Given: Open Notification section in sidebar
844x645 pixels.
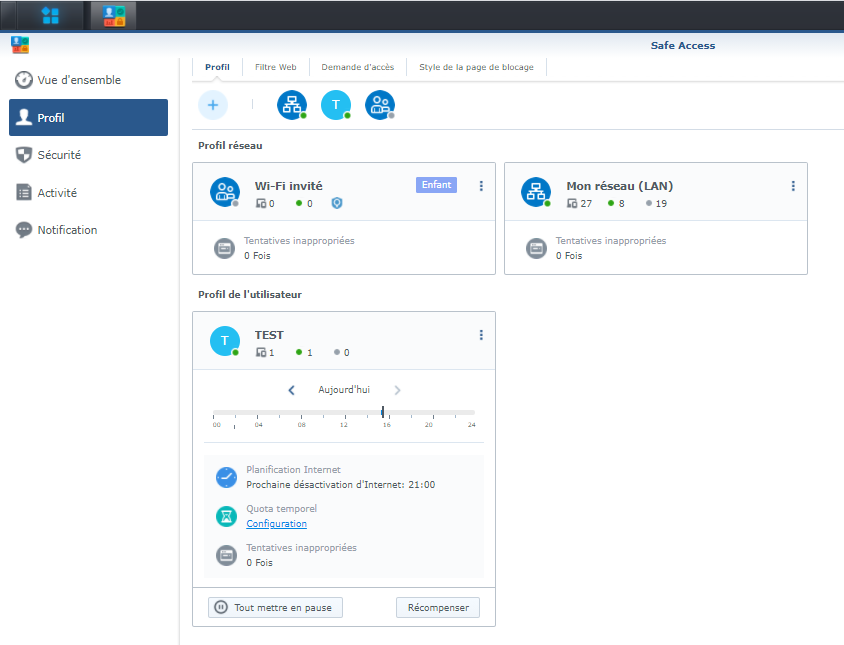Looking at the screenshot, I should (88, 230).
